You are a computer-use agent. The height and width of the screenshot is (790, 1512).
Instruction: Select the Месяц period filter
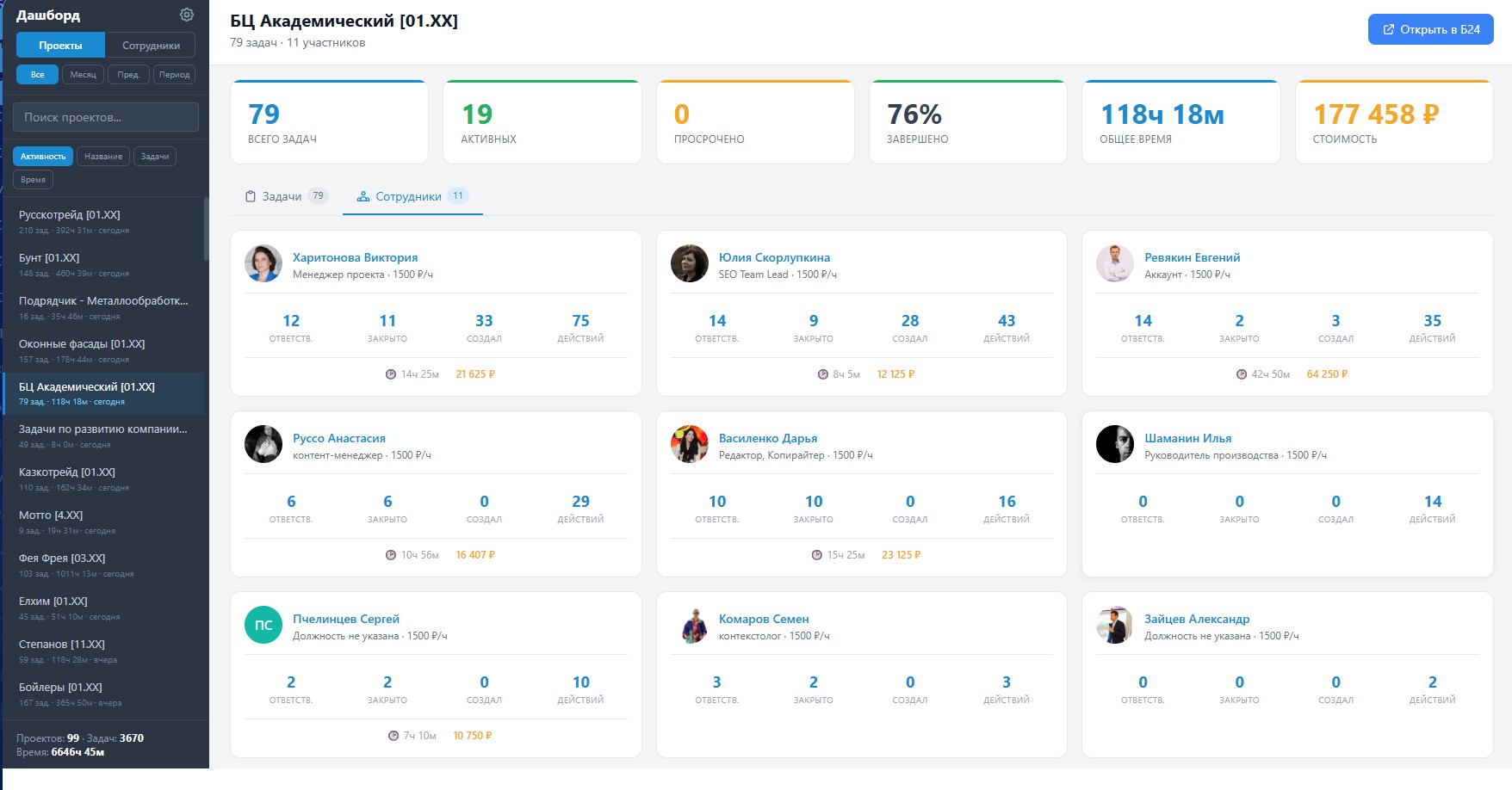pos(83,75)
